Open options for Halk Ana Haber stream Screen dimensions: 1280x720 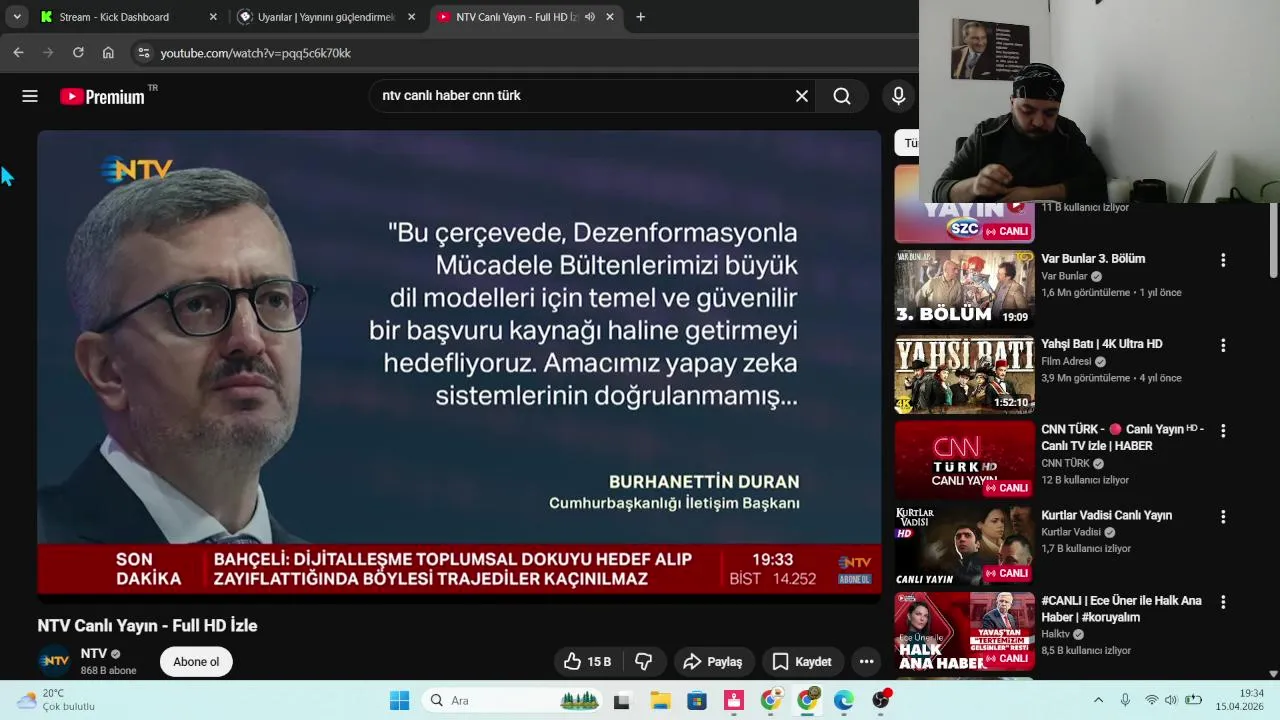(1222, 602)
